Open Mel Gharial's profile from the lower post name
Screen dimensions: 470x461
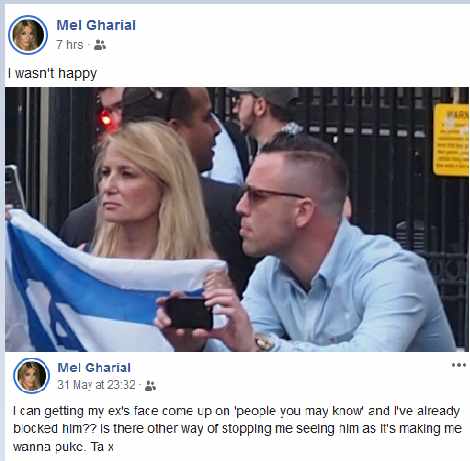click(x=94, y=368)
